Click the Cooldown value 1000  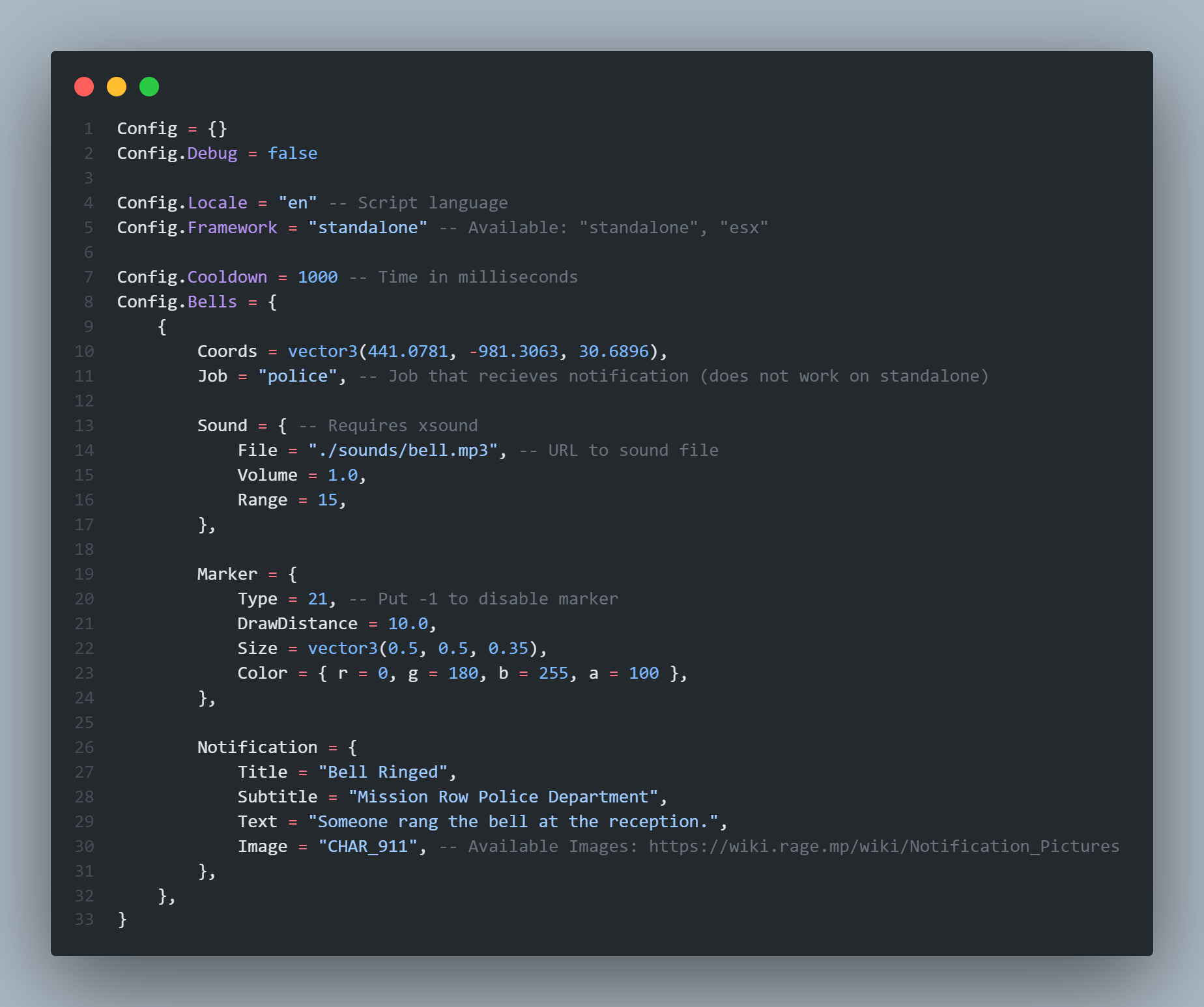pos(317,277)
